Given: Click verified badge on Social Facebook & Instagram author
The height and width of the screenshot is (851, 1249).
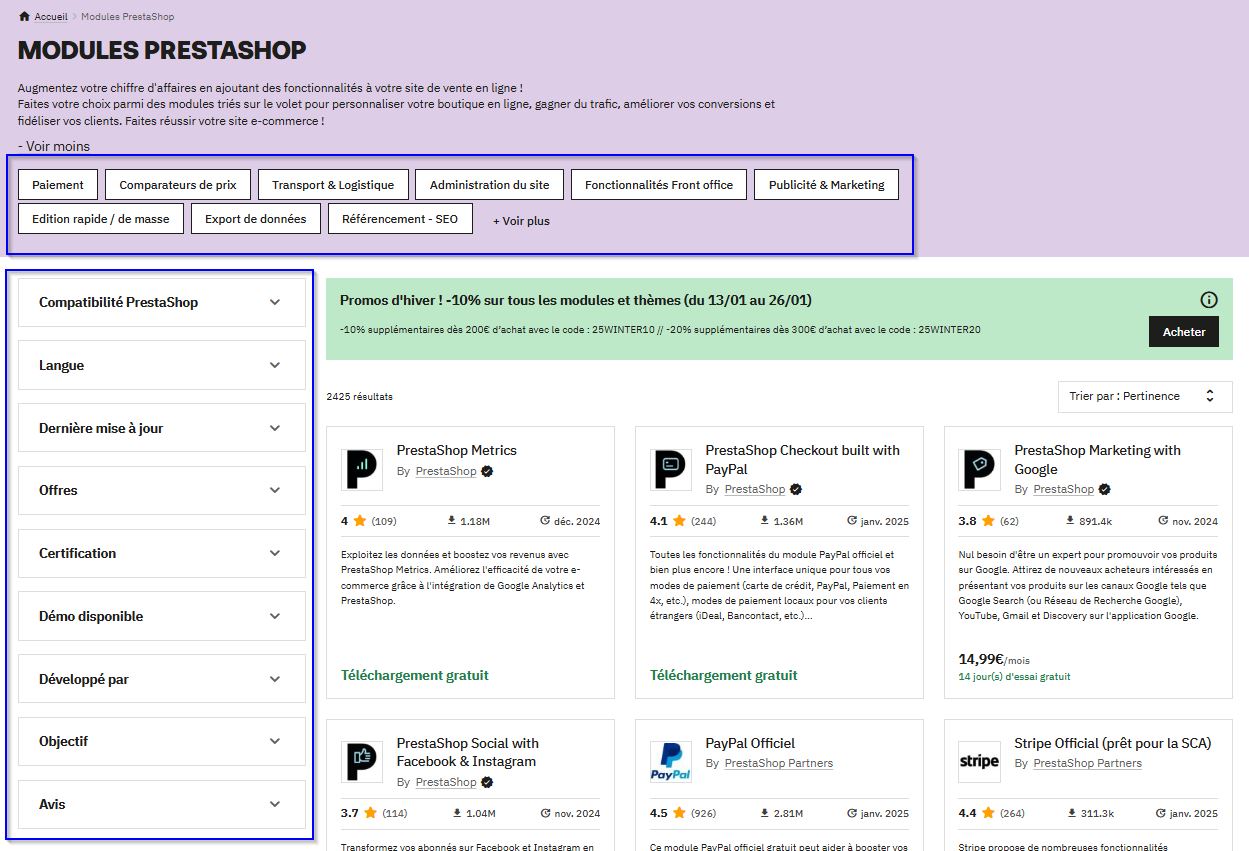Looking at the screenshot, I should point(487,782).
